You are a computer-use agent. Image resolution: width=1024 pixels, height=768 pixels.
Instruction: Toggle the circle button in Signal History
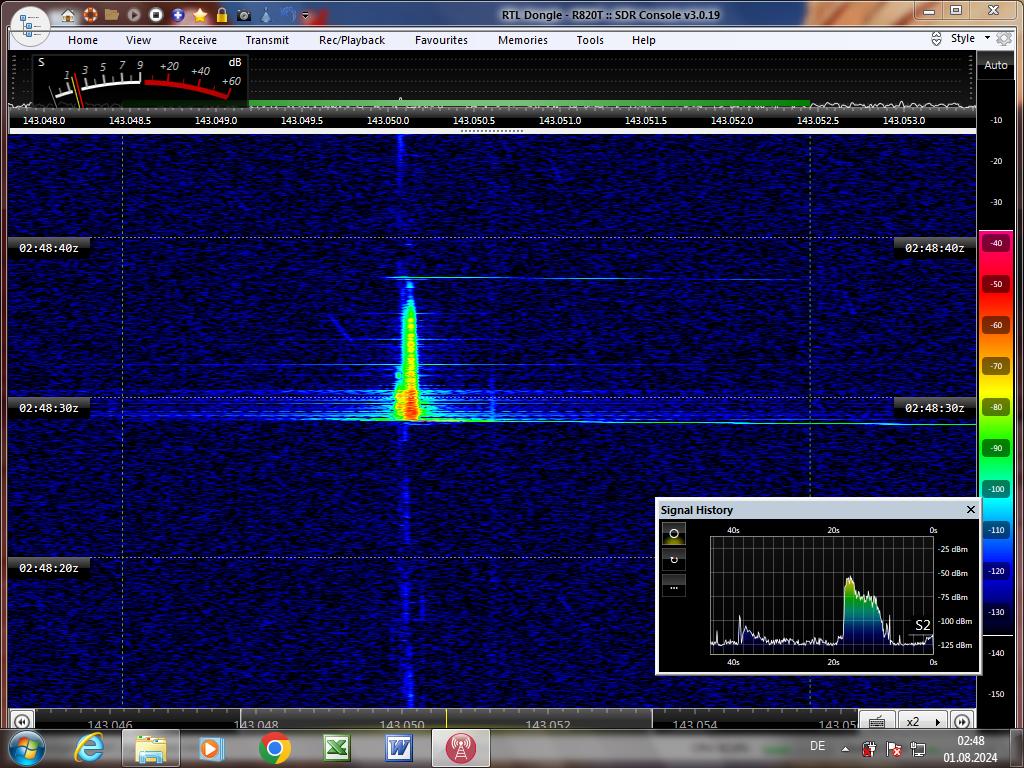[x=673, y=534]
